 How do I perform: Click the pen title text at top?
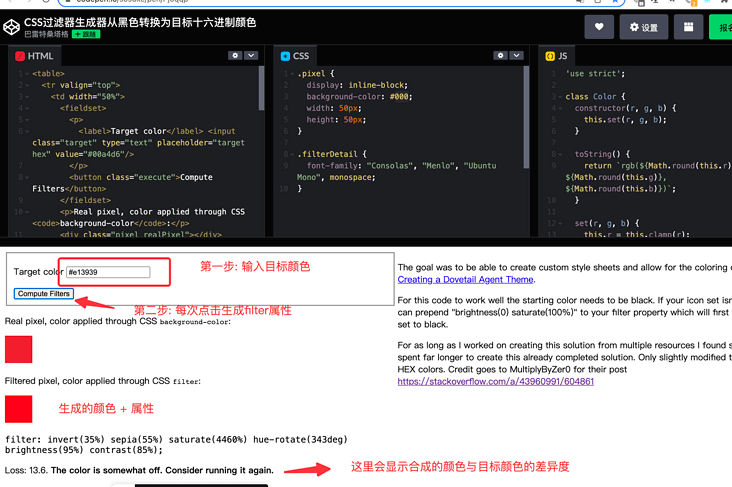(140, 22)
